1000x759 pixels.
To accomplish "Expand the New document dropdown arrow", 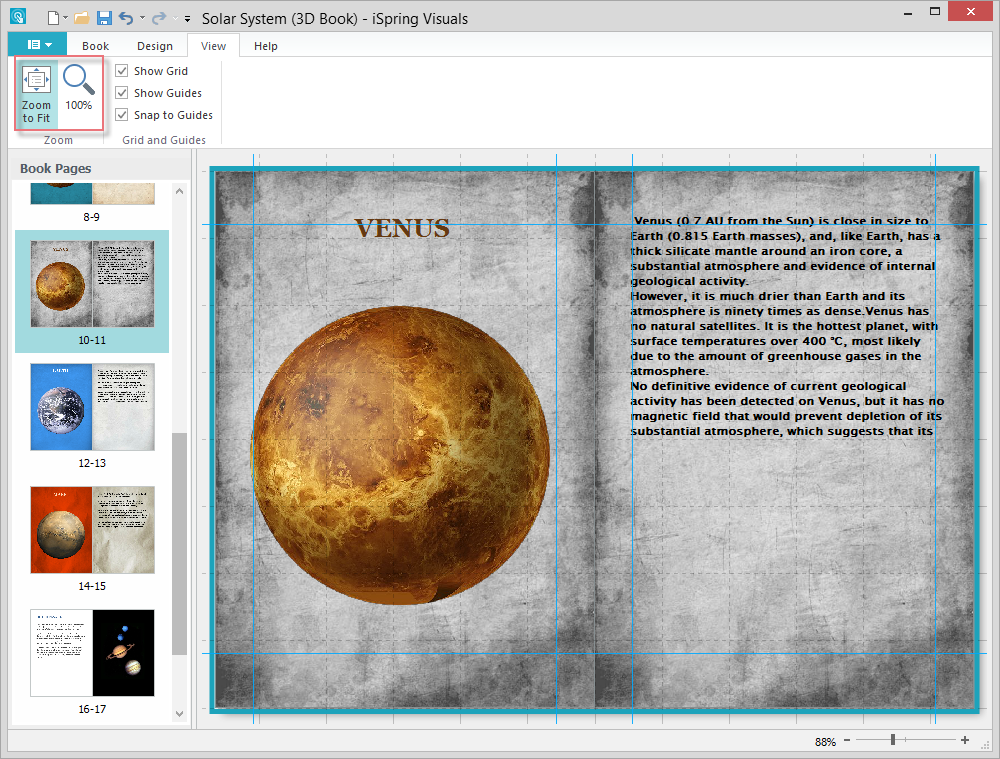I will pos(65,18).
